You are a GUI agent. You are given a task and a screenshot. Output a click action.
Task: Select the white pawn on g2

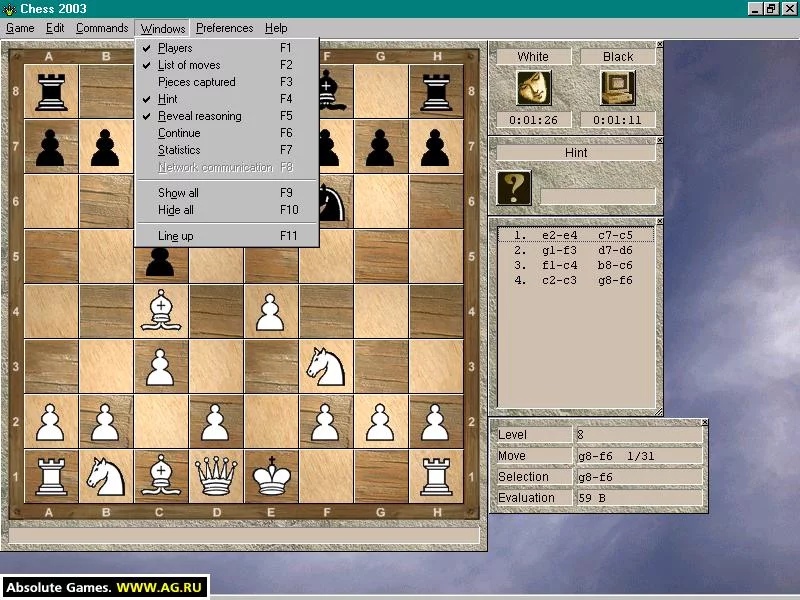380,422
